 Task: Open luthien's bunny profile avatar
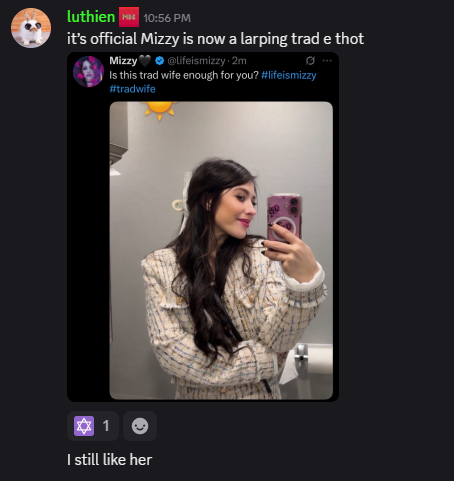pos(31,28)
